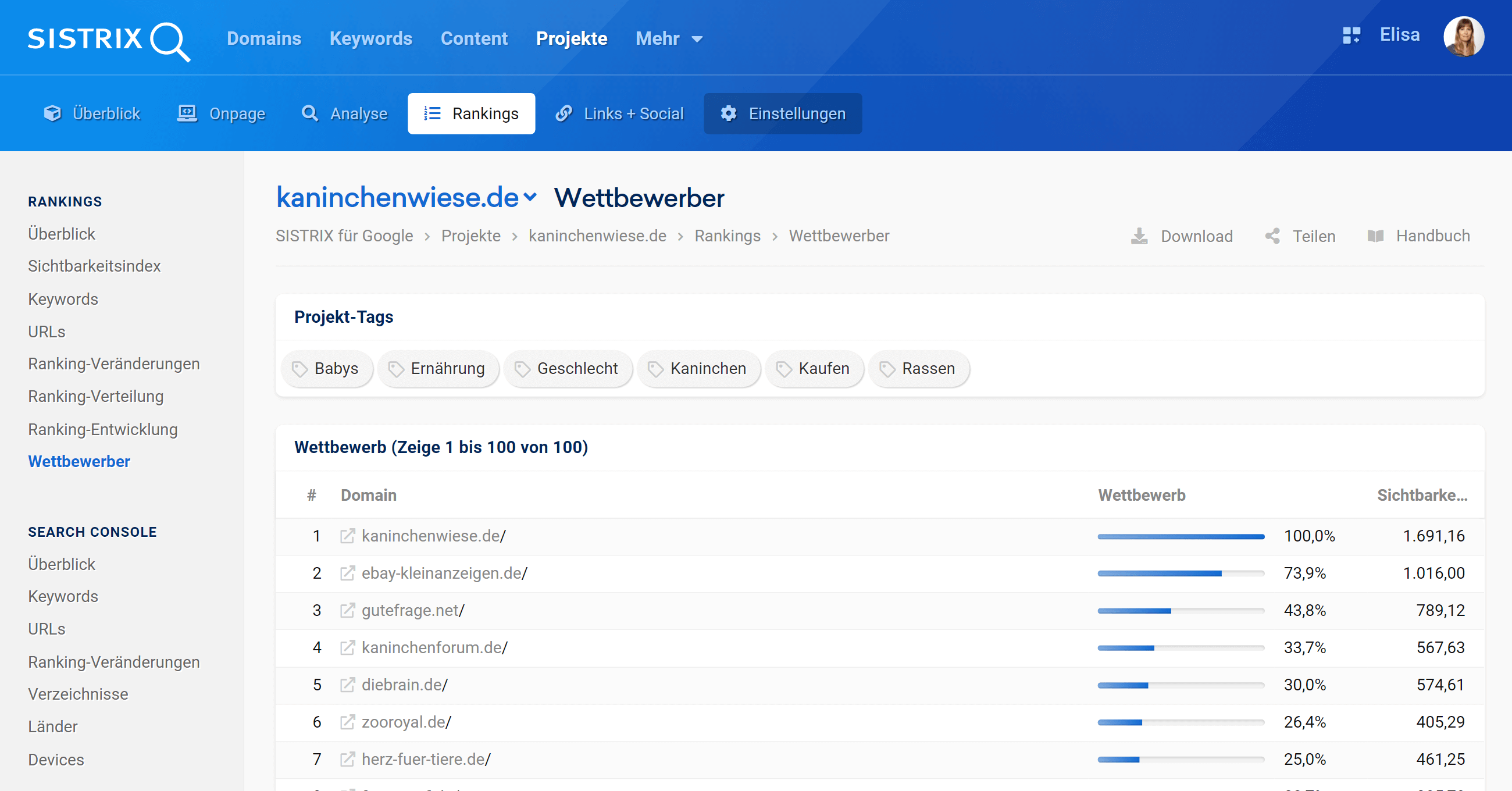Screen dimensions: 1512x791
Task: Open the Einstellungen tab
Action: [x=782, y=114]
